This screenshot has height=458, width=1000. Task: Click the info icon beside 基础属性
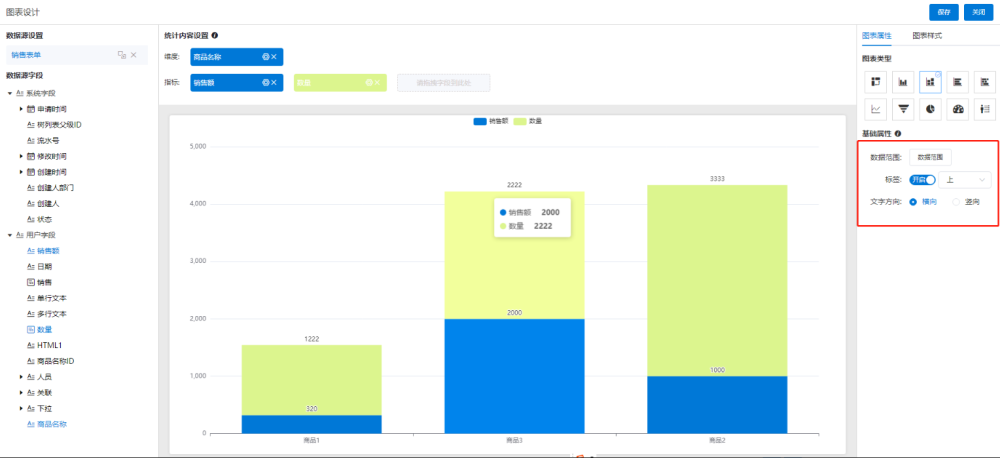point(898,134)
